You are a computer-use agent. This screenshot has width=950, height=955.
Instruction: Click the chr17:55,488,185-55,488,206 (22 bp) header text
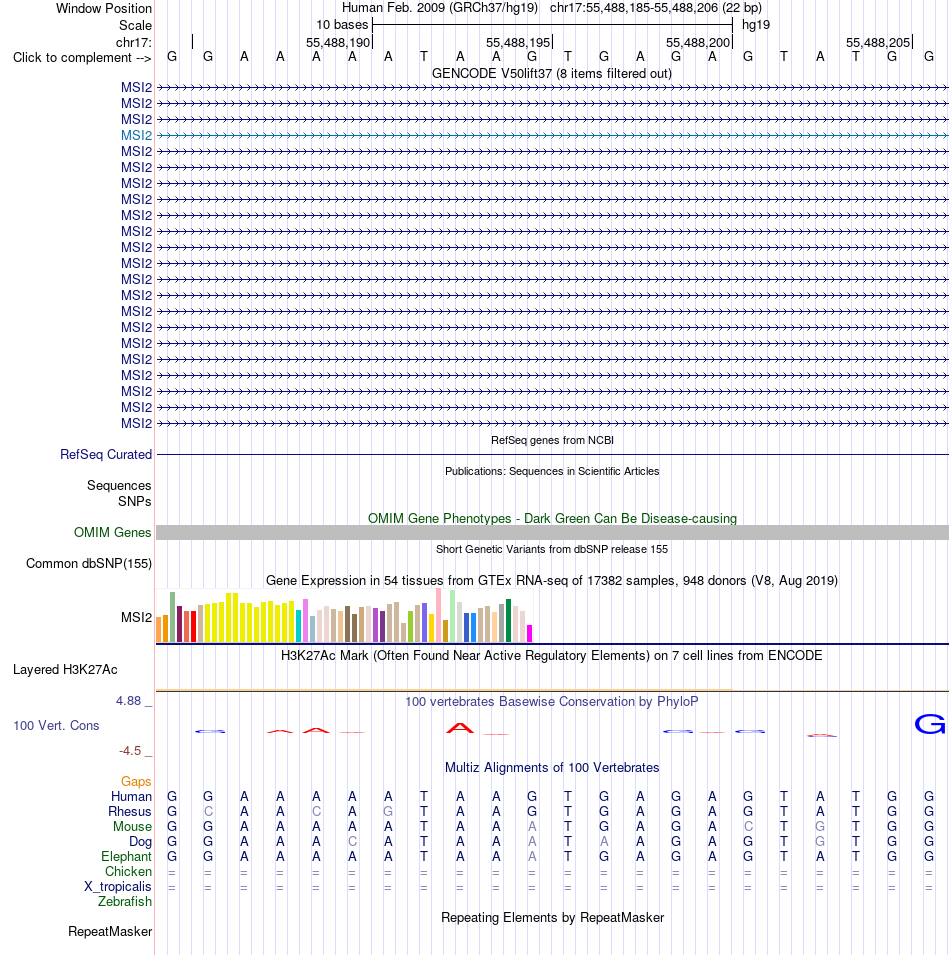point(656,8)
